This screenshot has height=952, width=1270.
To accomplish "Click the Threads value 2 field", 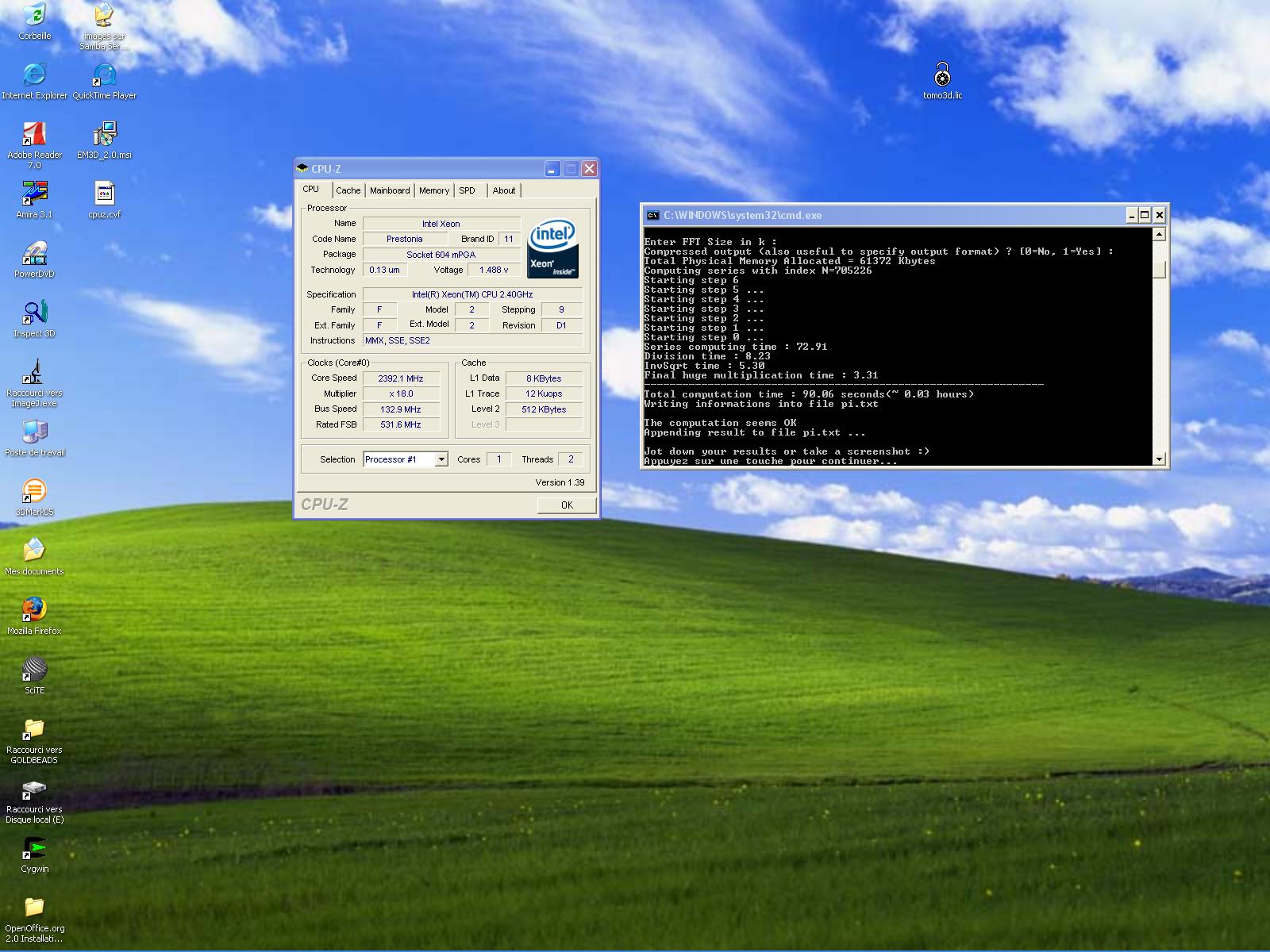I will 571,459.
